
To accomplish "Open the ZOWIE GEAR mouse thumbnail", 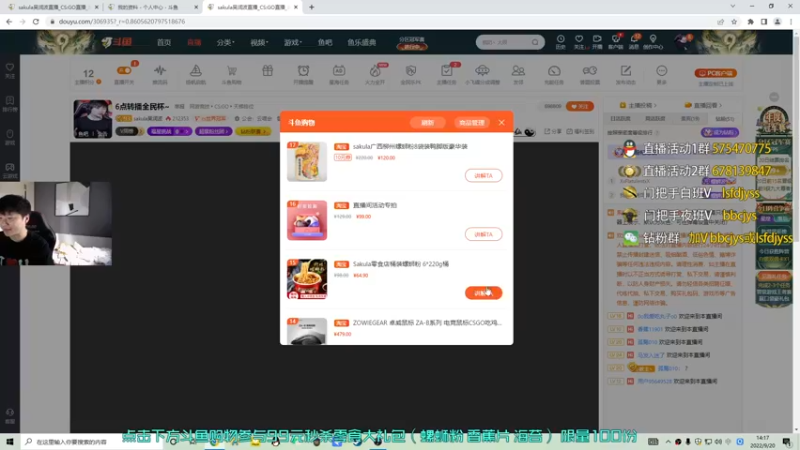I will coord(307,331).
